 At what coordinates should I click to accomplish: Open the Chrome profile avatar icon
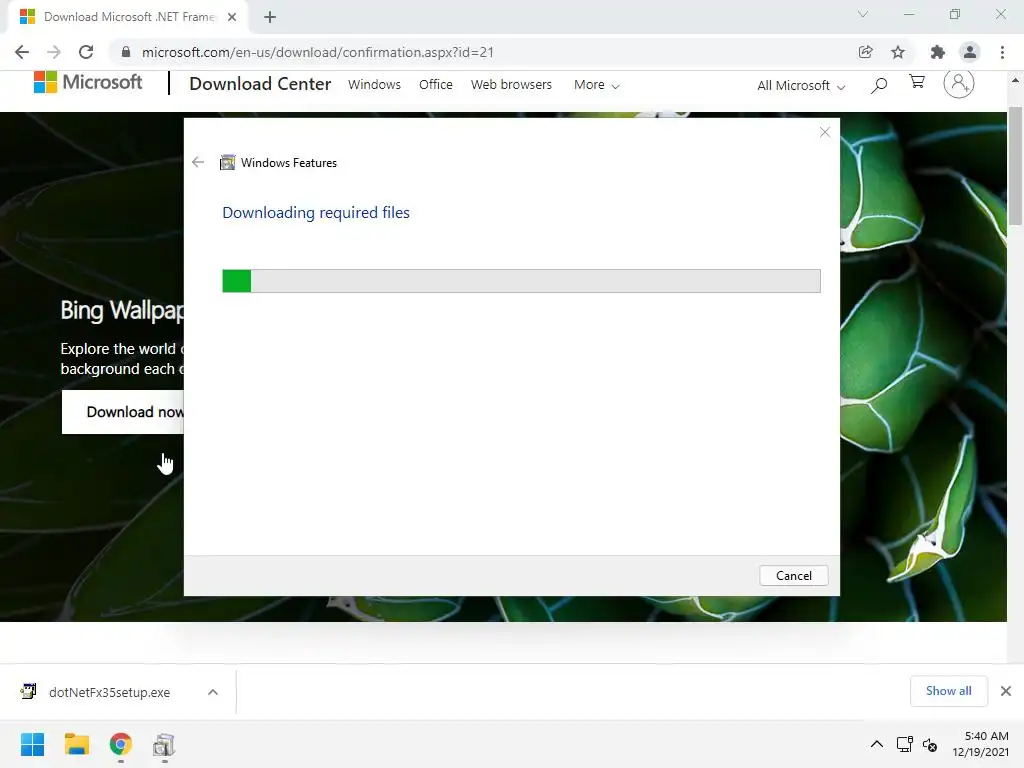970,52
